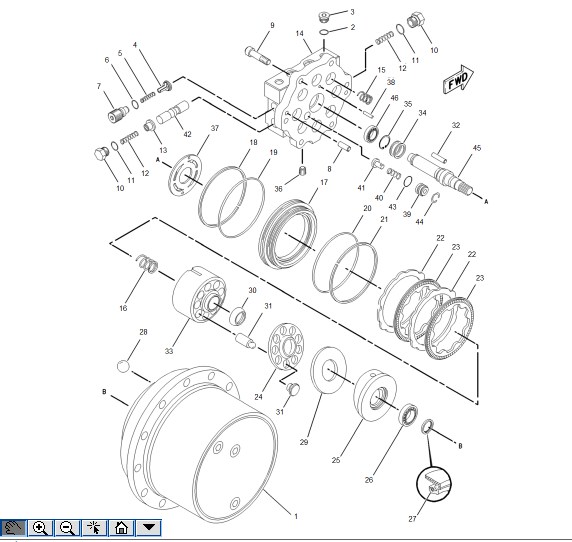Choose the hotspot select pointer tool
The height and width of the screenshot is (542, 572).
coord(94,528)
